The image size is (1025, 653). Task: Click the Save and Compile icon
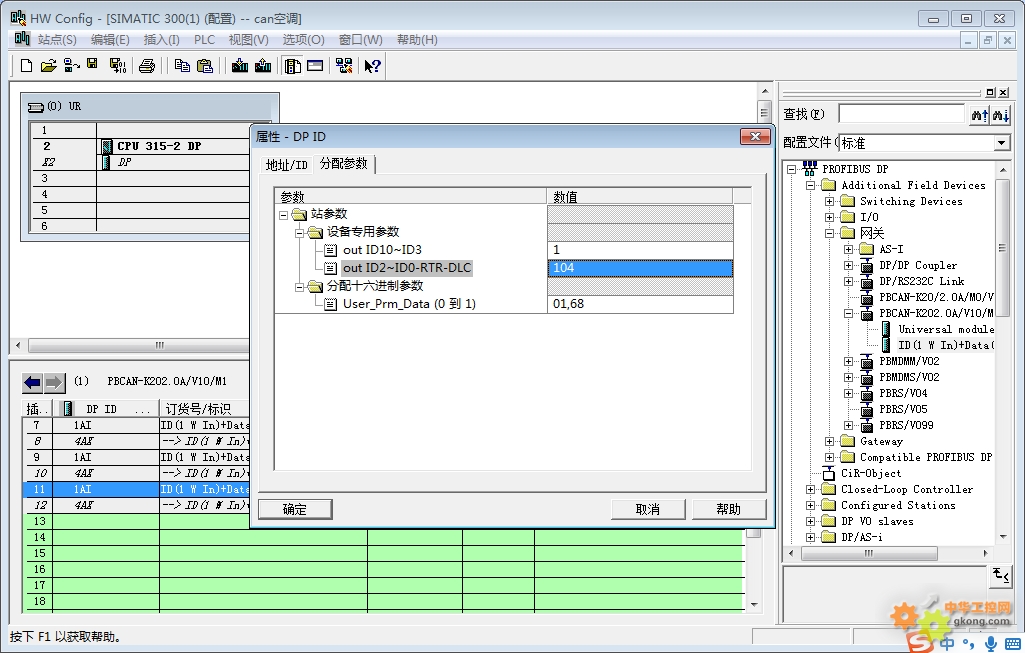click(x=118, y=65)
